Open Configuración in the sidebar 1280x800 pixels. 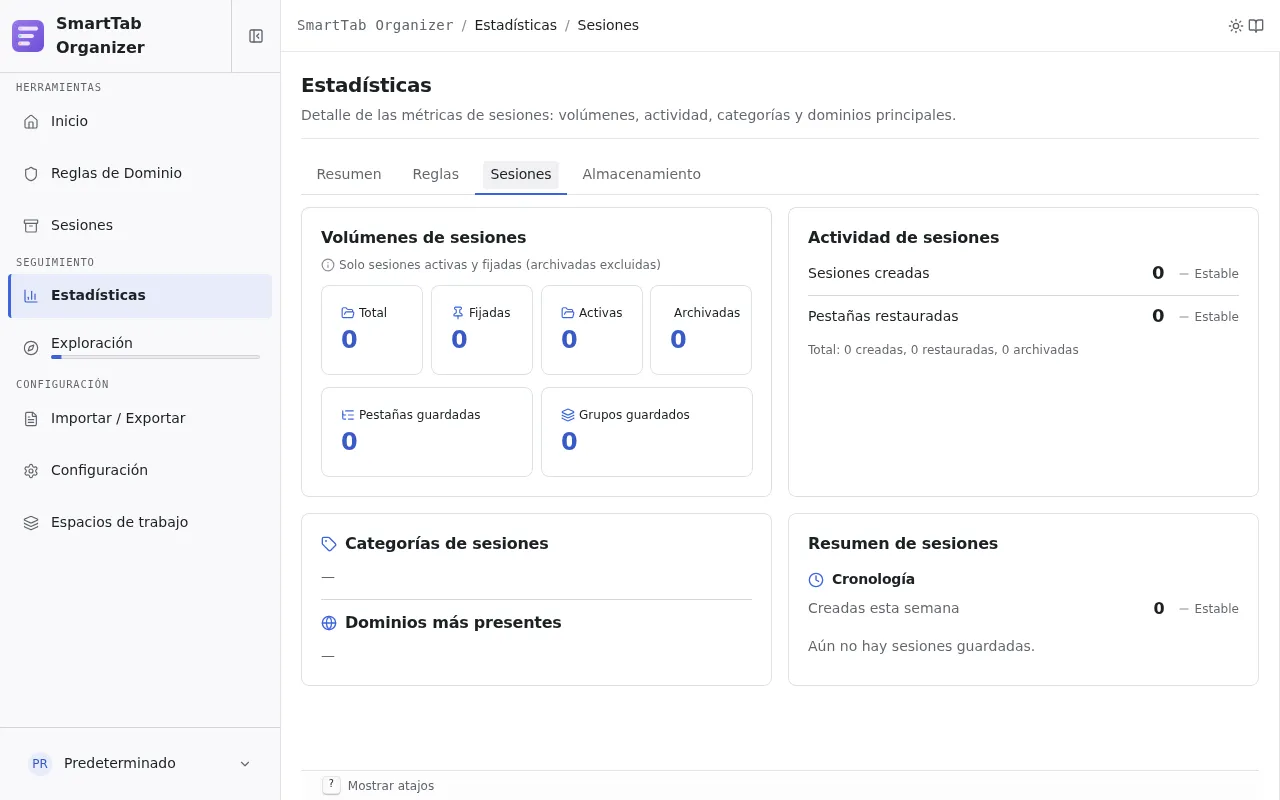[x=140, y=470]
